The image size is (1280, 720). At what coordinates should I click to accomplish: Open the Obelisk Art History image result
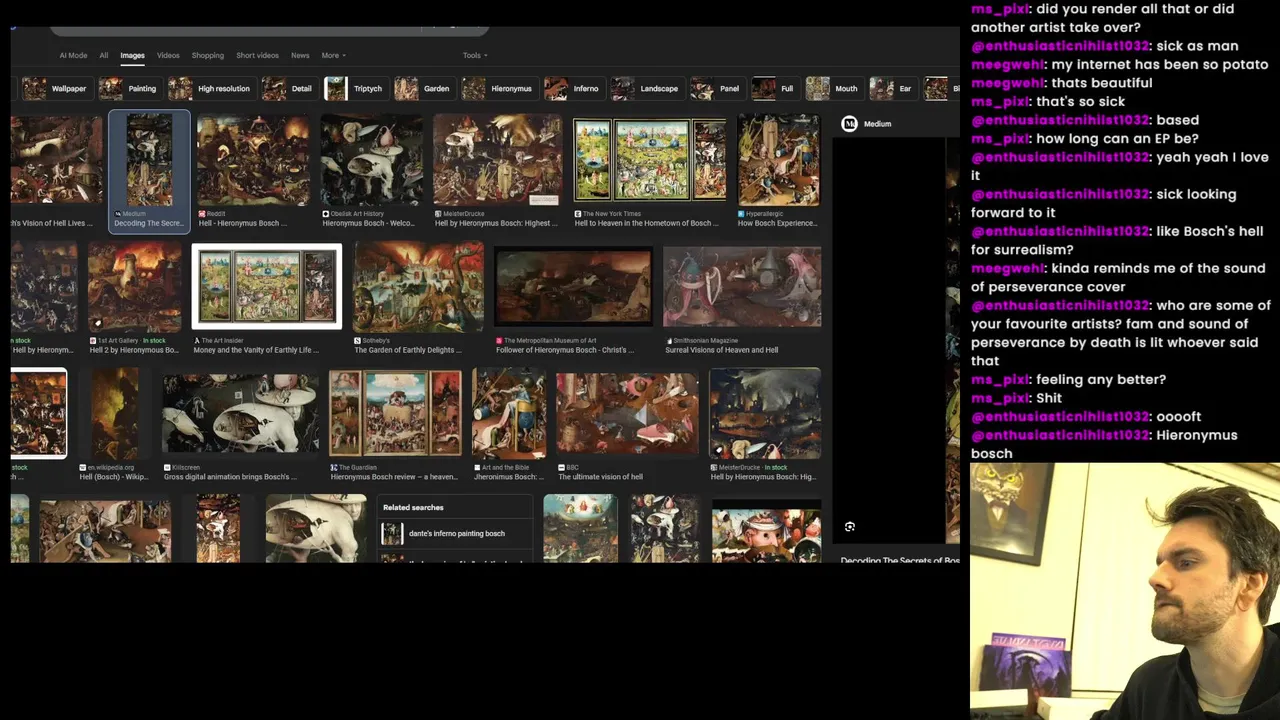(x=371, y=160)
